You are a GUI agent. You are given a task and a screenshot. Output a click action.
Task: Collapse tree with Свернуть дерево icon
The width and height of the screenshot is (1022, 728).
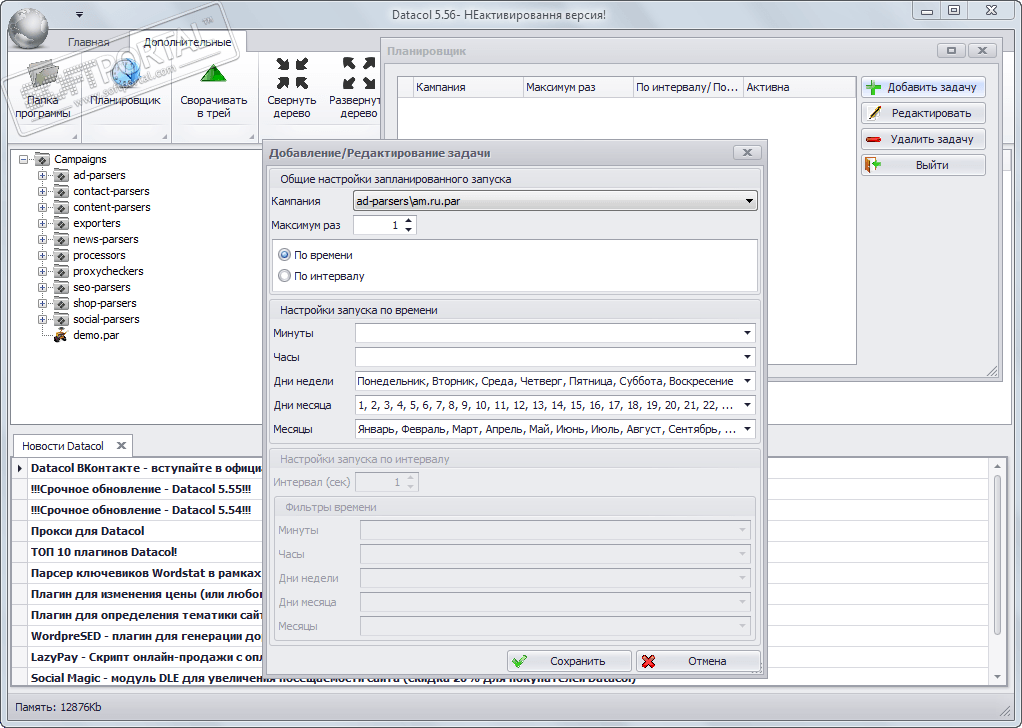click(291, 73)
